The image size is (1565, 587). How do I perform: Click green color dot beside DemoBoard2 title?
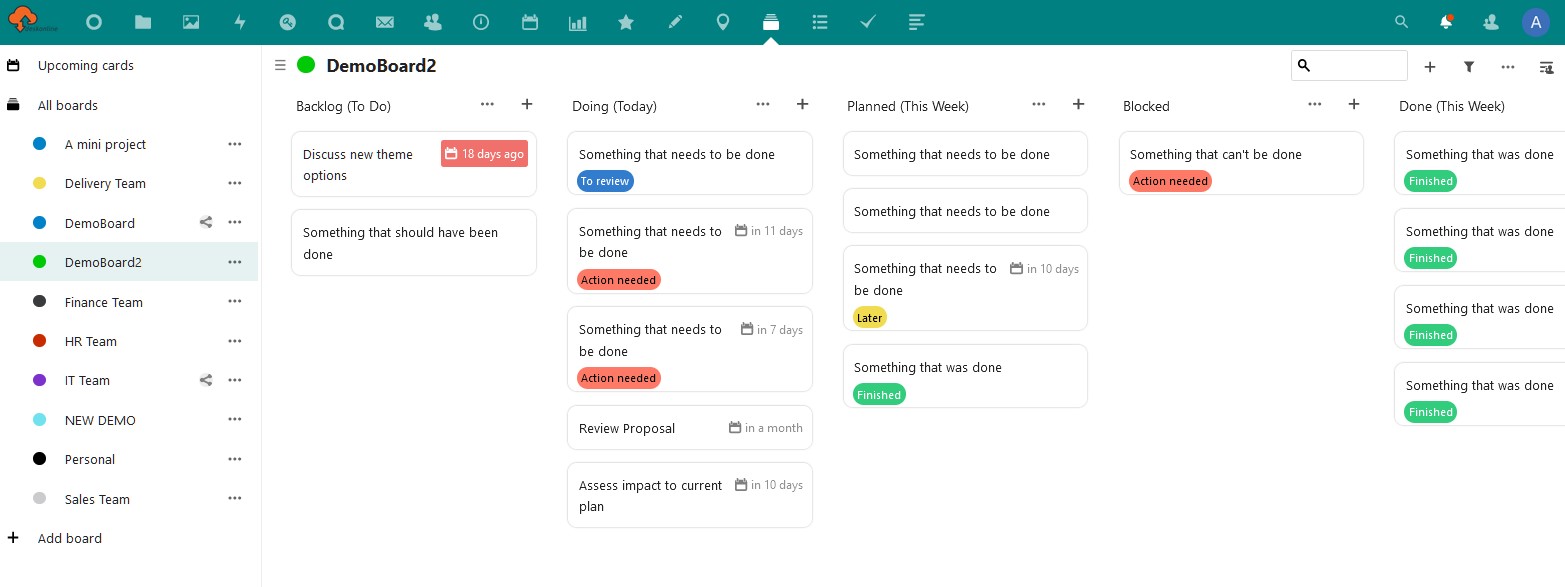click(306, 65)
